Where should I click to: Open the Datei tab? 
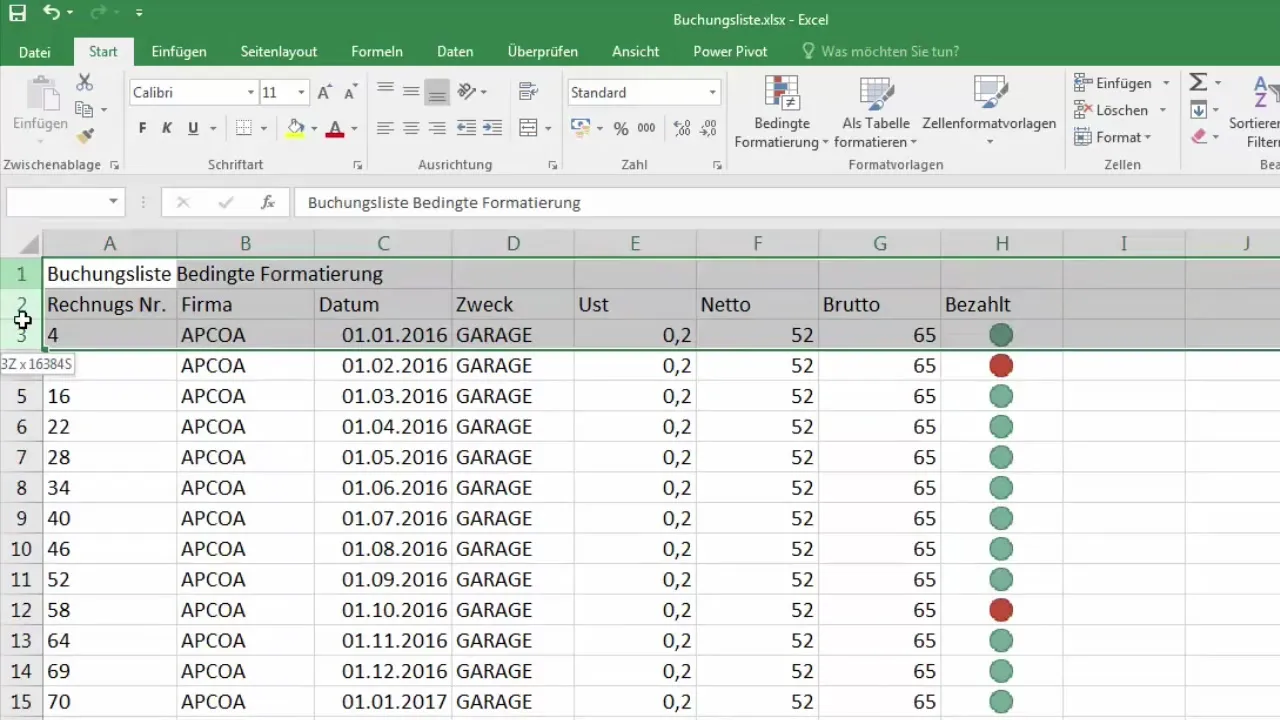point(35,52)
